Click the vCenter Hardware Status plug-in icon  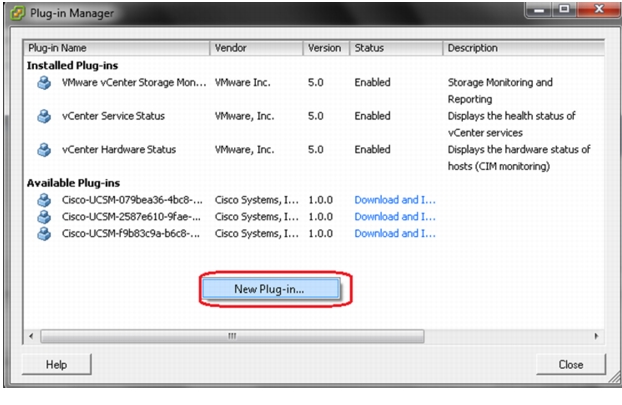coord(44,150)
